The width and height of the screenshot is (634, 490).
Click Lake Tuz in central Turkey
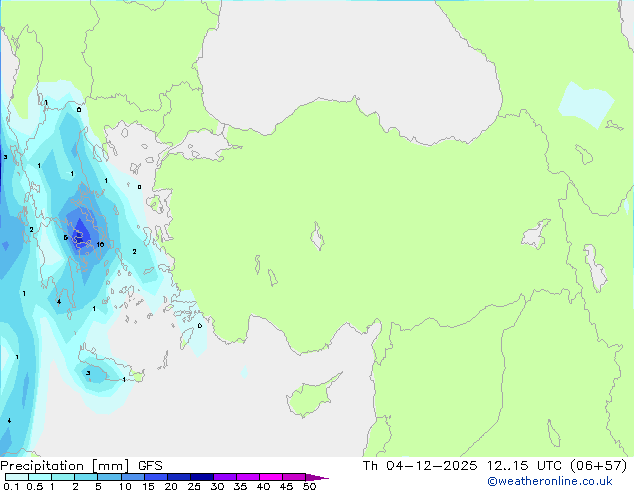pyautogui.click(x=317, y=237)
